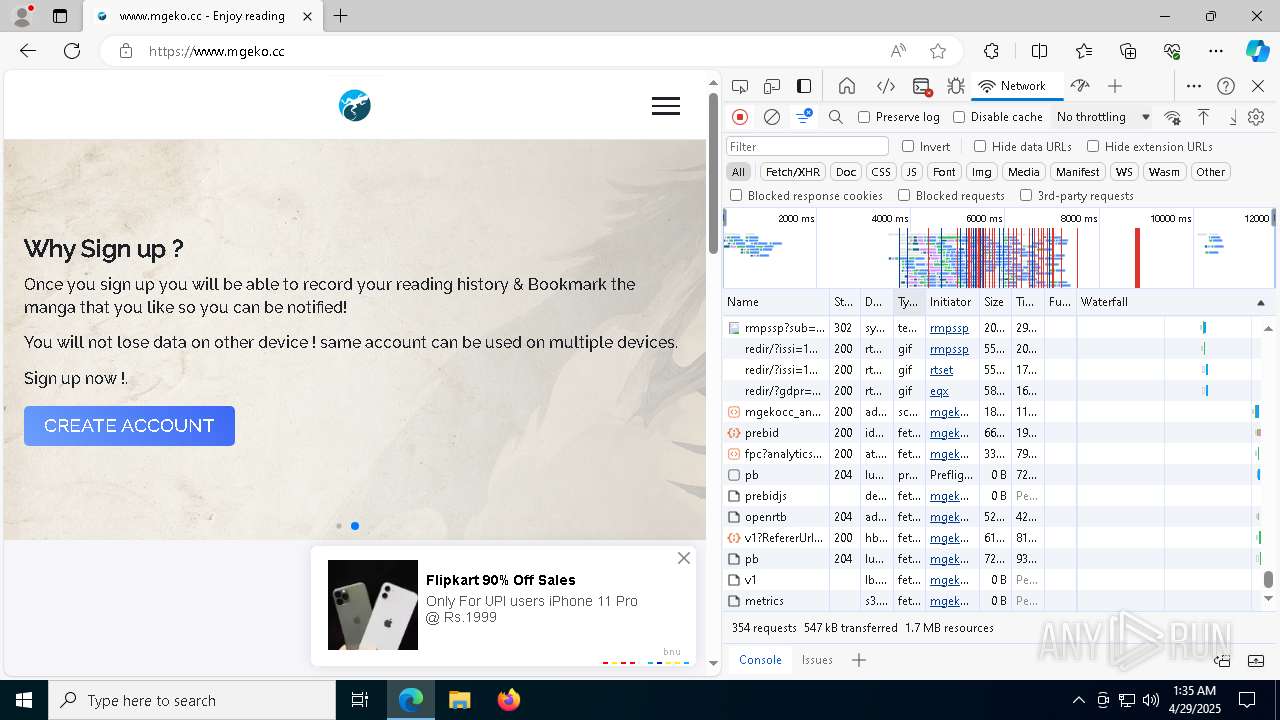Image resolution: width=1280 pixels, height=720 pixels.
Task: Click the CREATE ACCOUNT button
Action: [x=129, y=426]
